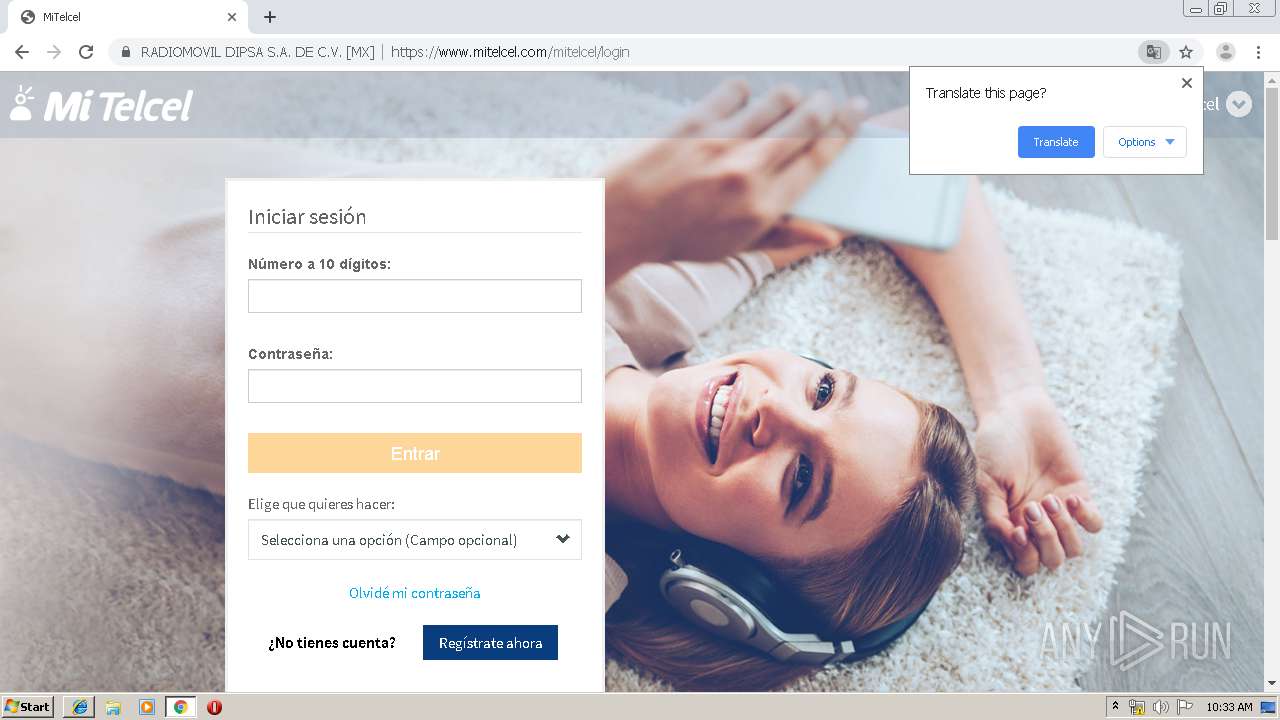Click the taskbar clock showing 10:33 AM

coord(1229,707)
